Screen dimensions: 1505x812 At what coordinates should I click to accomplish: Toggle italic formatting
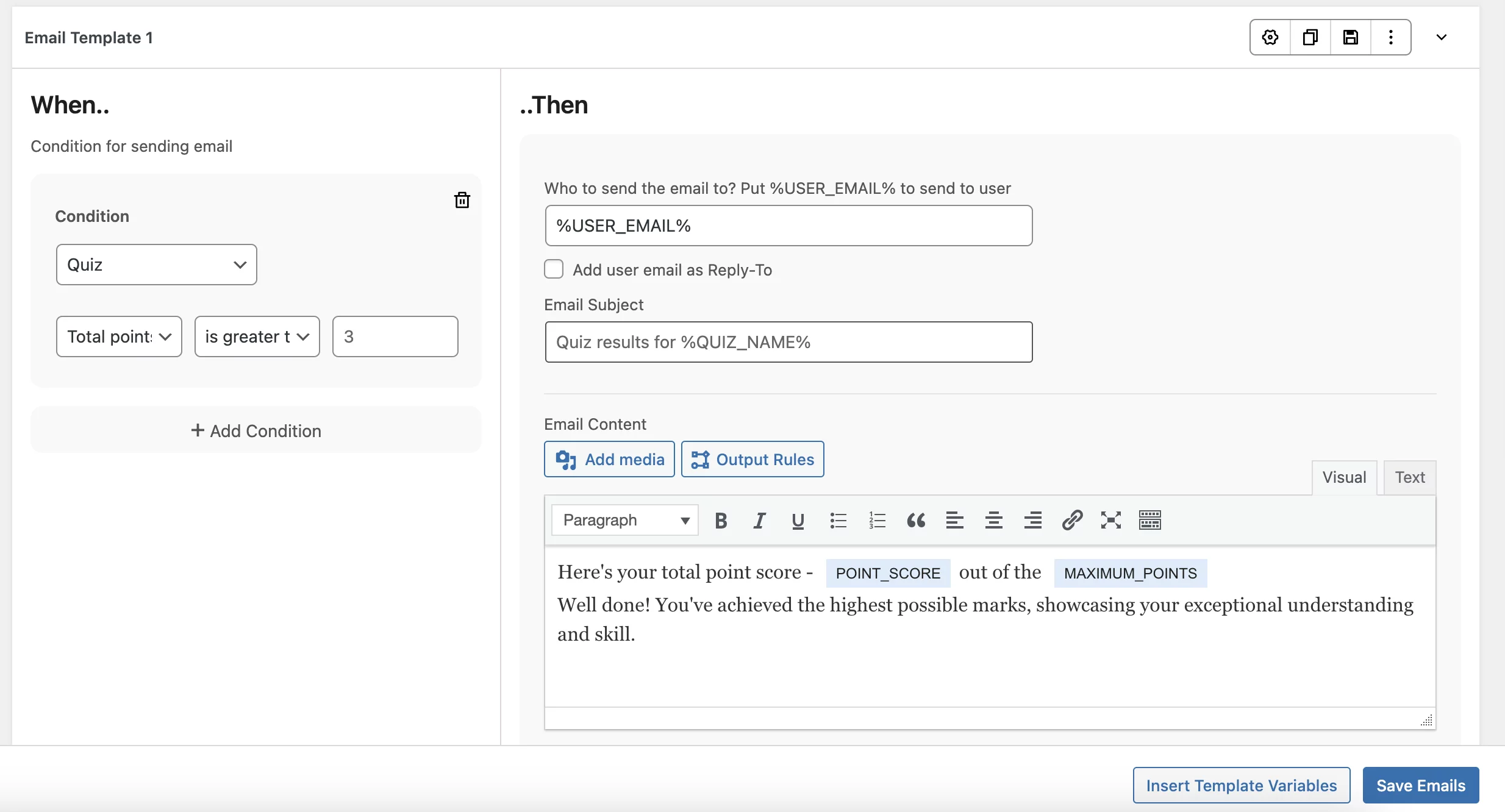tap(759, 521)
